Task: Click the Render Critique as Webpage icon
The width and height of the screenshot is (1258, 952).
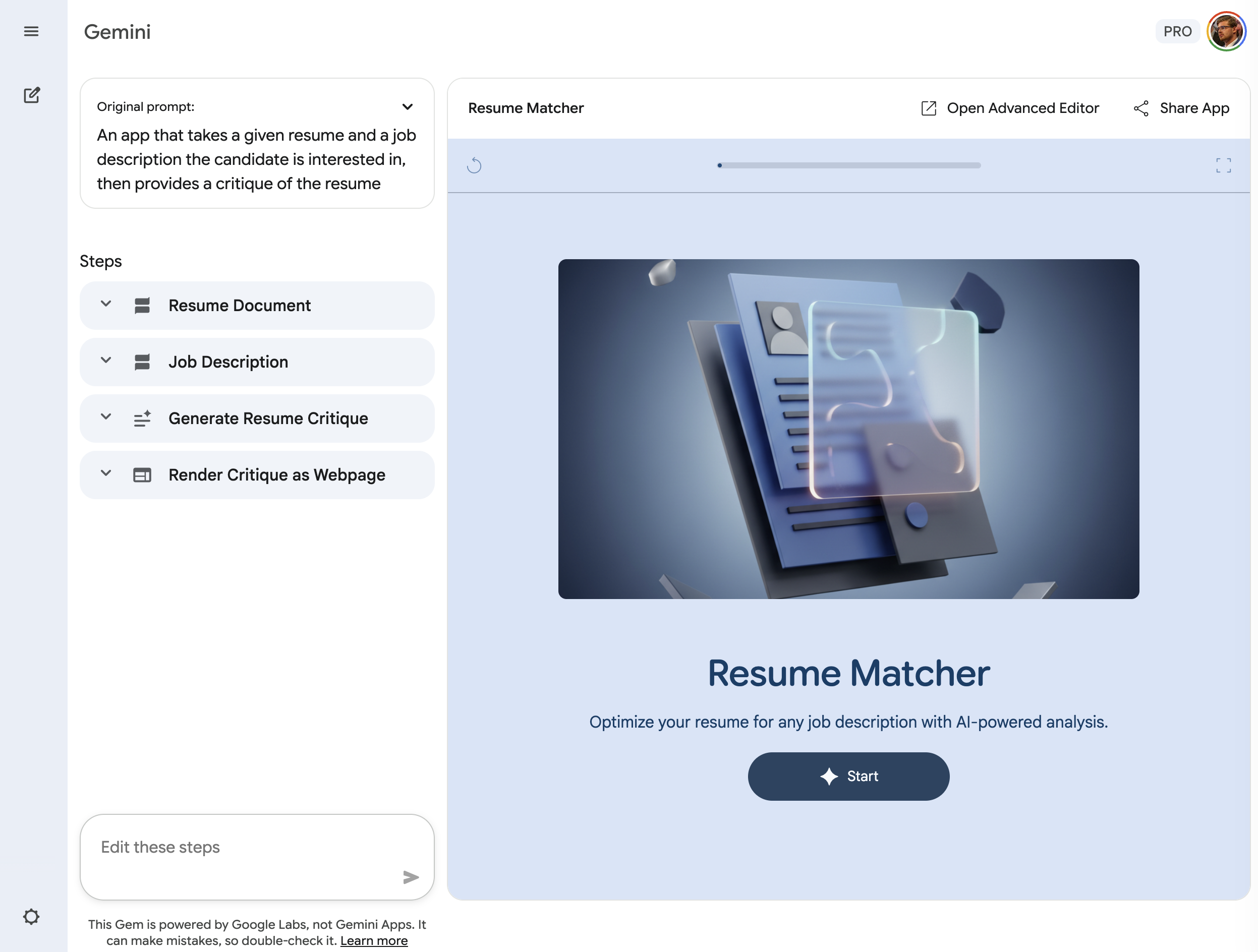Action: pos(142,474)
